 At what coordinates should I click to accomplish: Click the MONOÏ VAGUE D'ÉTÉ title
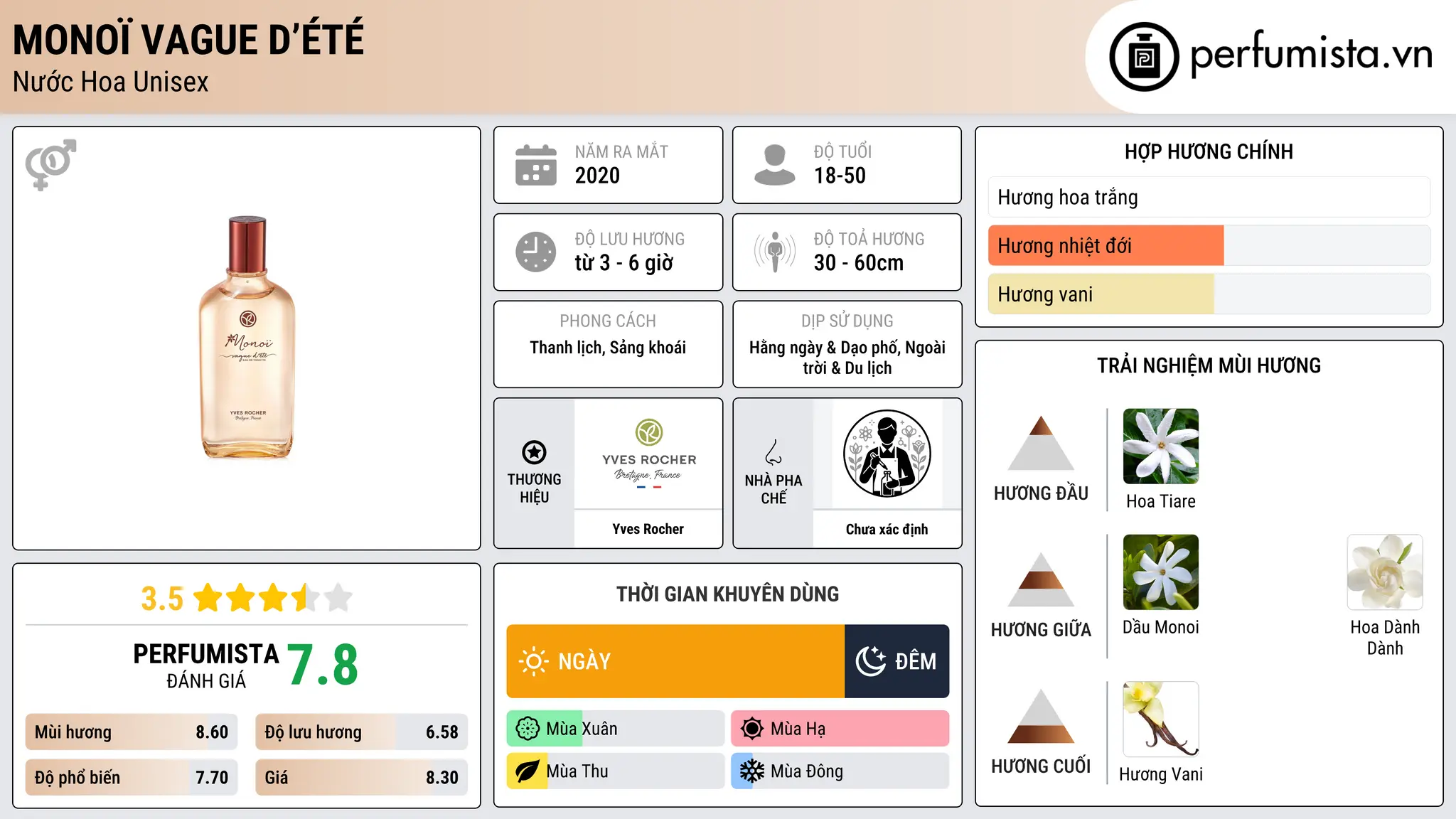[188, 40]
